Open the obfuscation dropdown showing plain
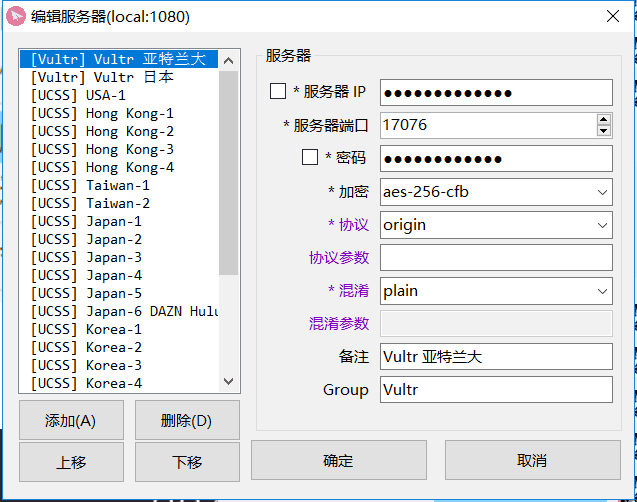This screenshot has width=637, height=502. click(x=496, y=291)
